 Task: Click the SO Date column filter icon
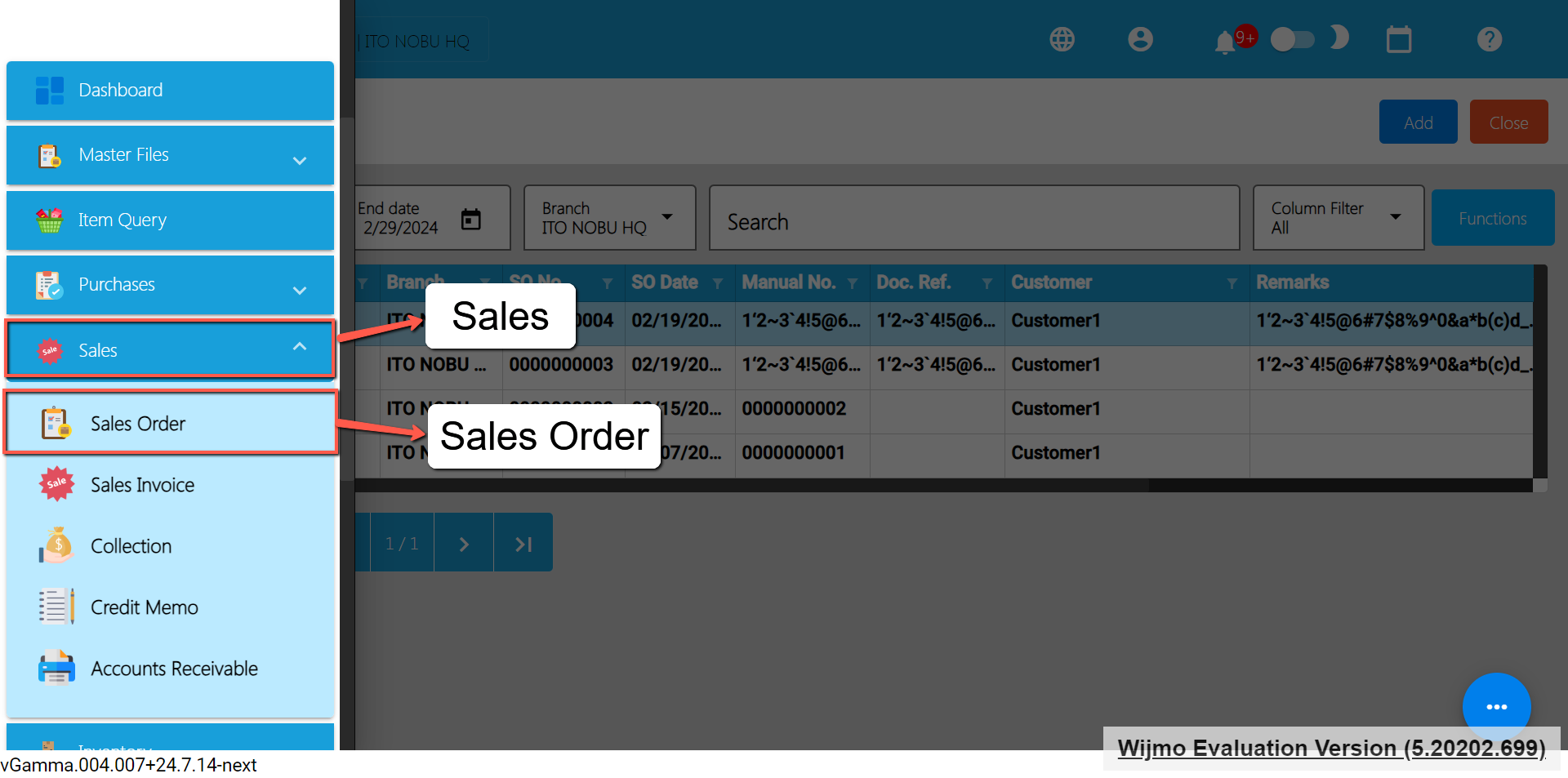coord(718,283)
